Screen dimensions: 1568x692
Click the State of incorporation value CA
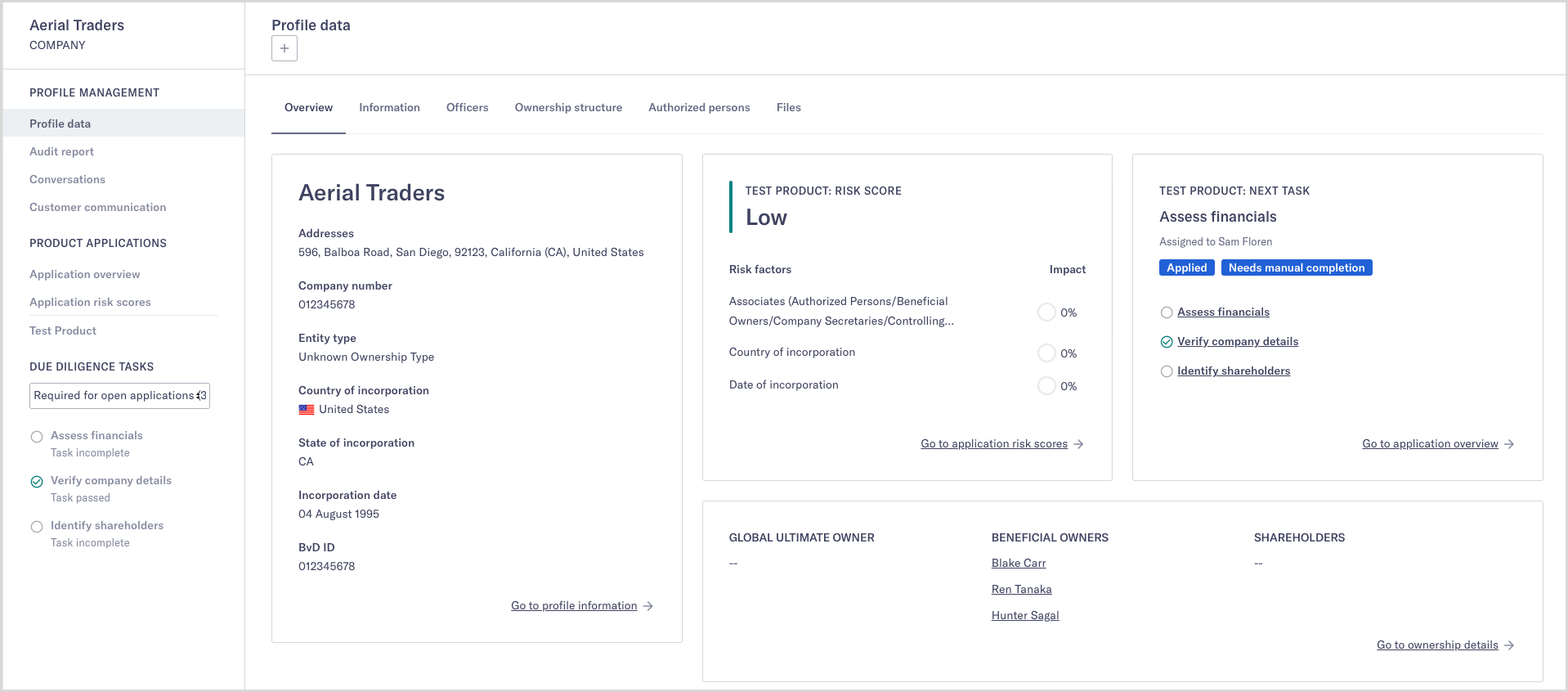306,461
